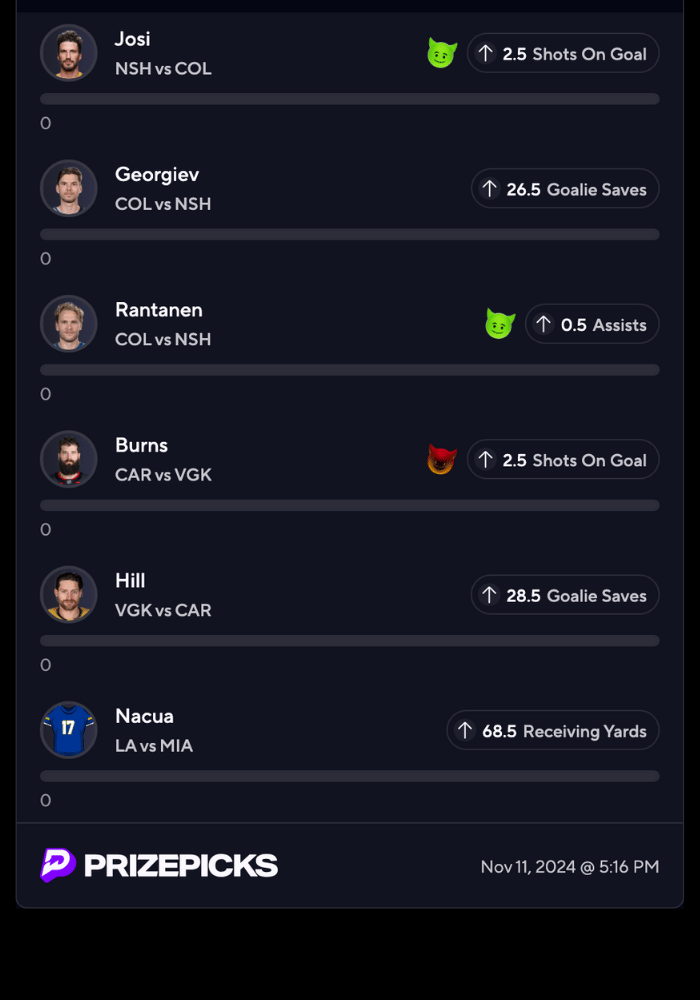This screenshot has width=700, height=1000.
Task: Click Hill's player headshot
Action: [69, 594]
